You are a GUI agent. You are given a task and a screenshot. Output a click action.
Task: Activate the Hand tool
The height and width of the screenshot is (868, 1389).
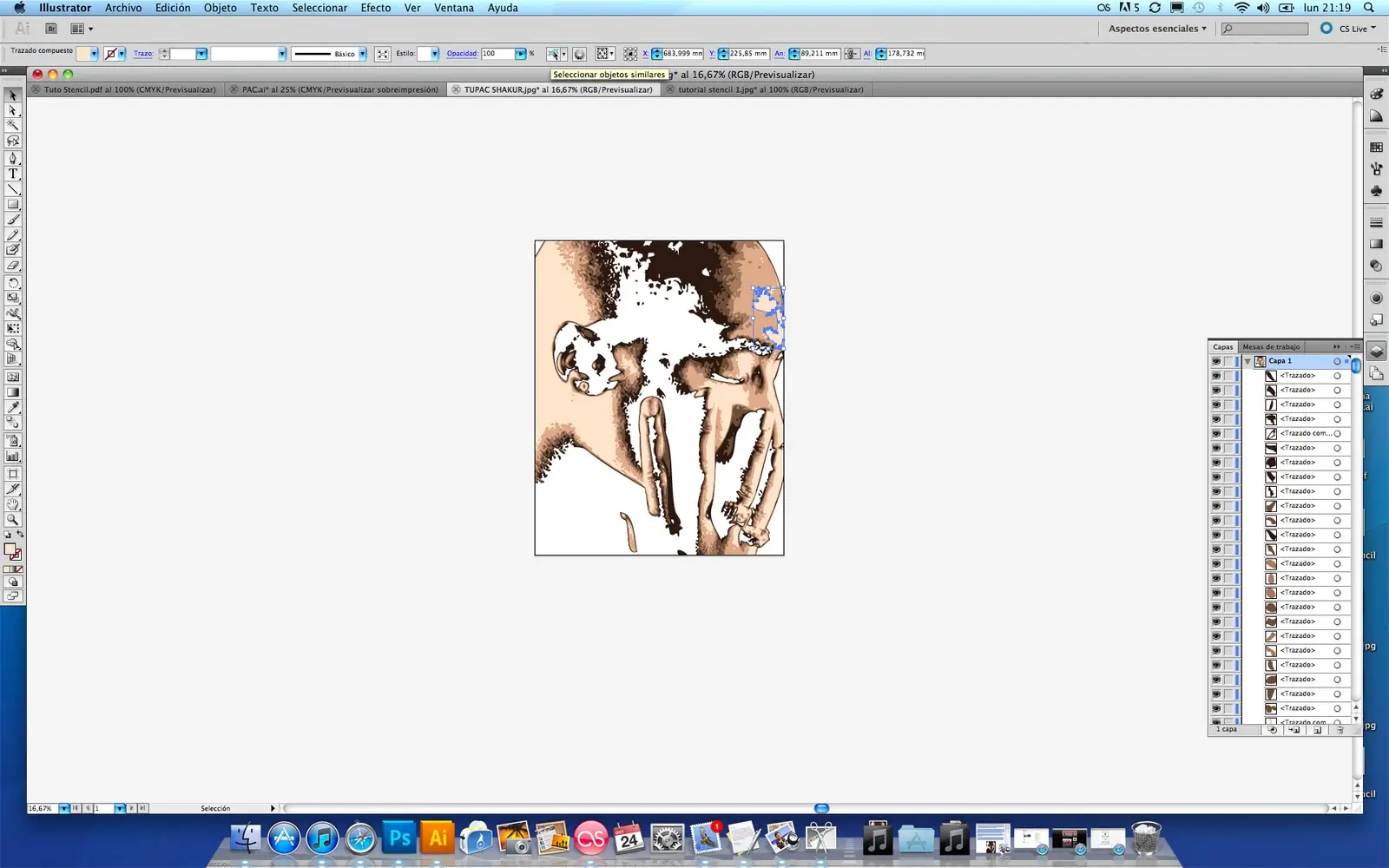pyautogui.click(x=13, y=504)
